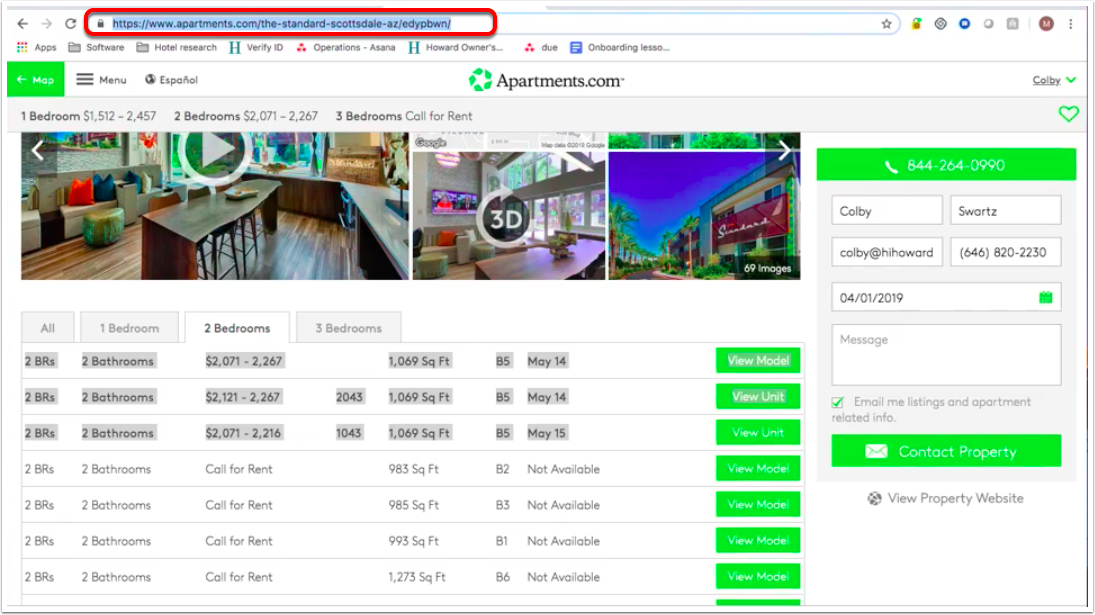The height and width of the screenshot is (615, 1095).
Task: Click the first yellow-green extension icon
Action: [916, 24]
